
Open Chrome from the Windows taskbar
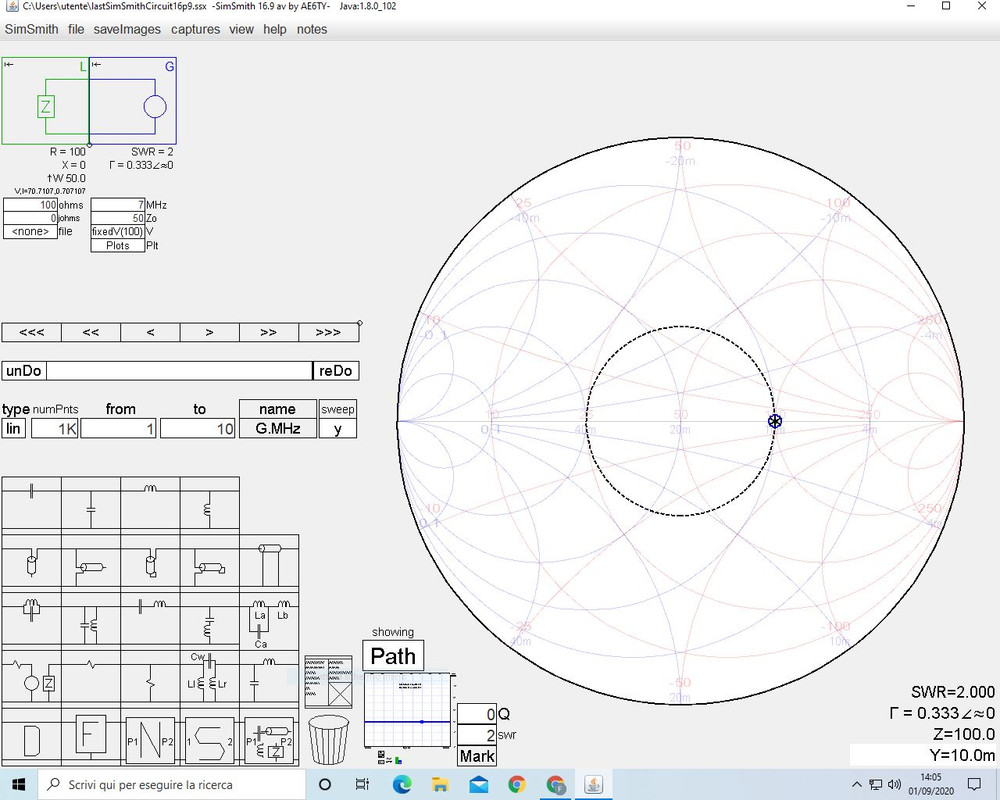[x=517, y=784]
